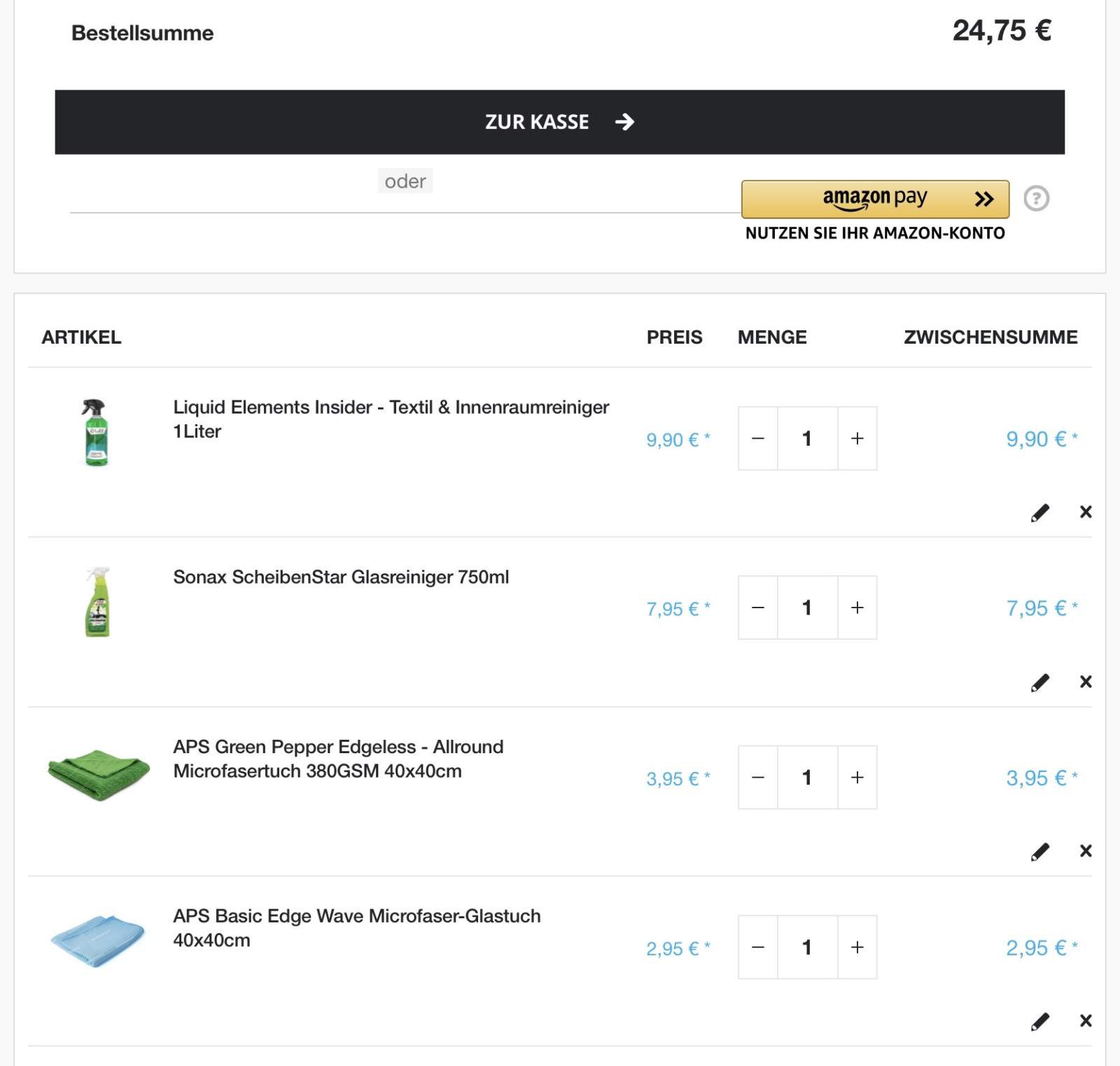Proceed with Zur Kasse button
Screen dimensions: 1120x1066
tap(560, 122)
